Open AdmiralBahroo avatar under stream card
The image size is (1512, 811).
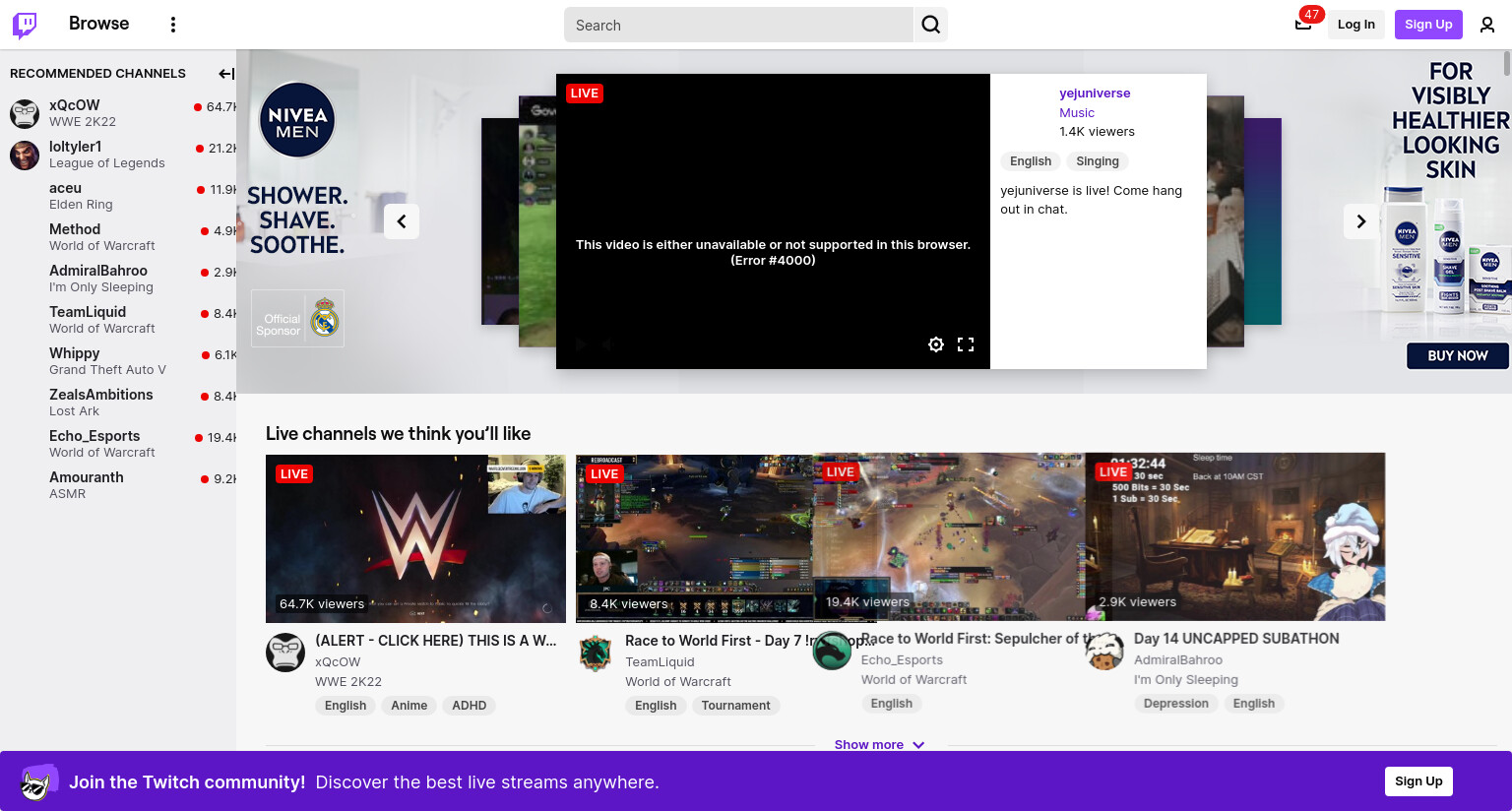pos(1104,651)
